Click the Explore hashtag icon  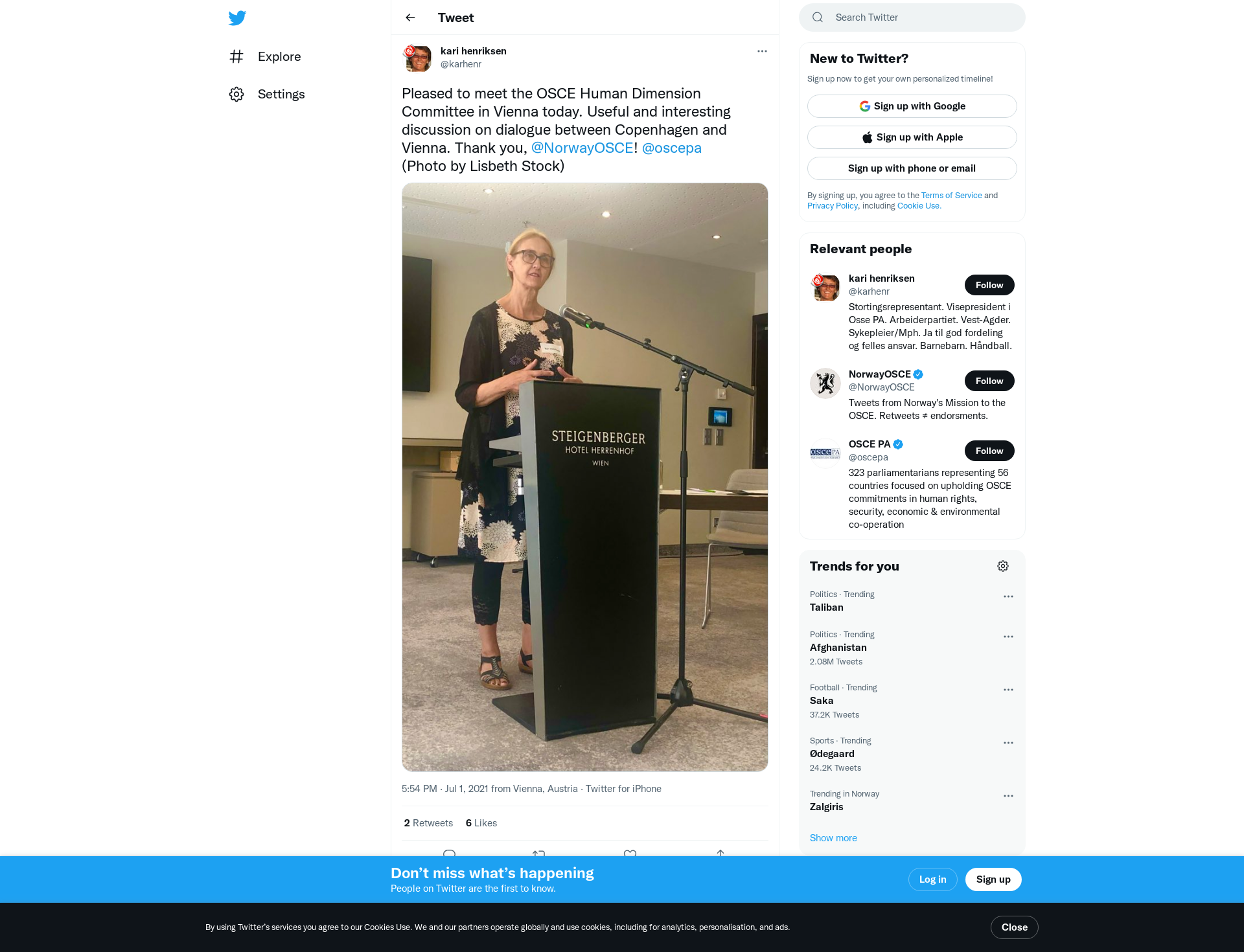click(236, 56)
